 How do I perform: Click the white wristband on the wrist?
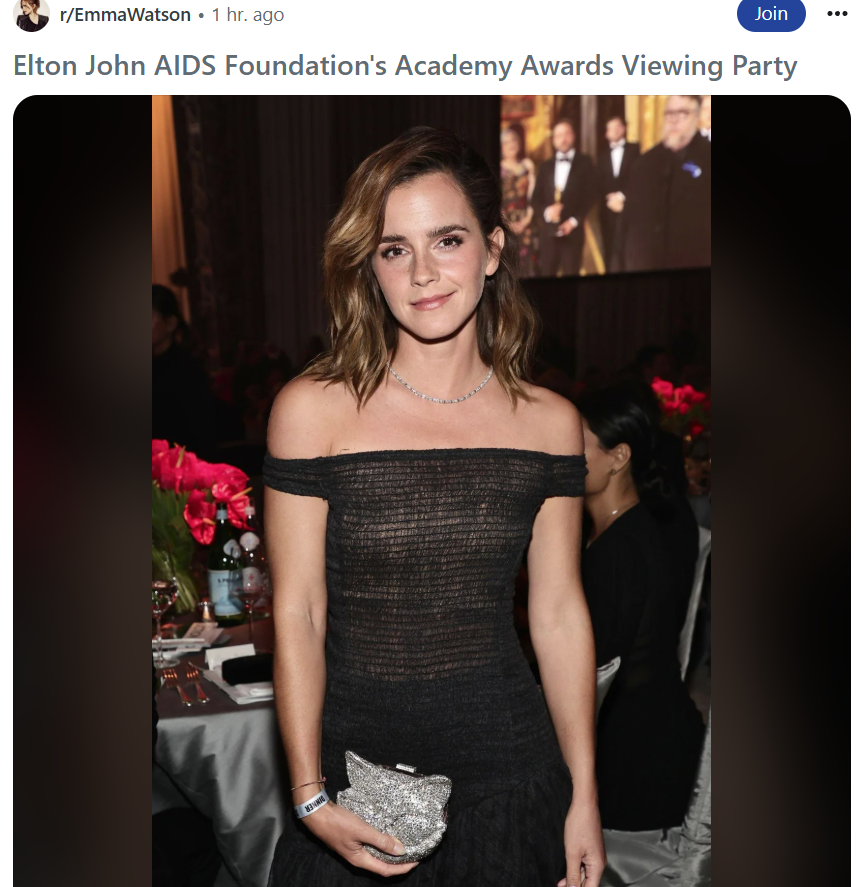(x=311, y=803)
